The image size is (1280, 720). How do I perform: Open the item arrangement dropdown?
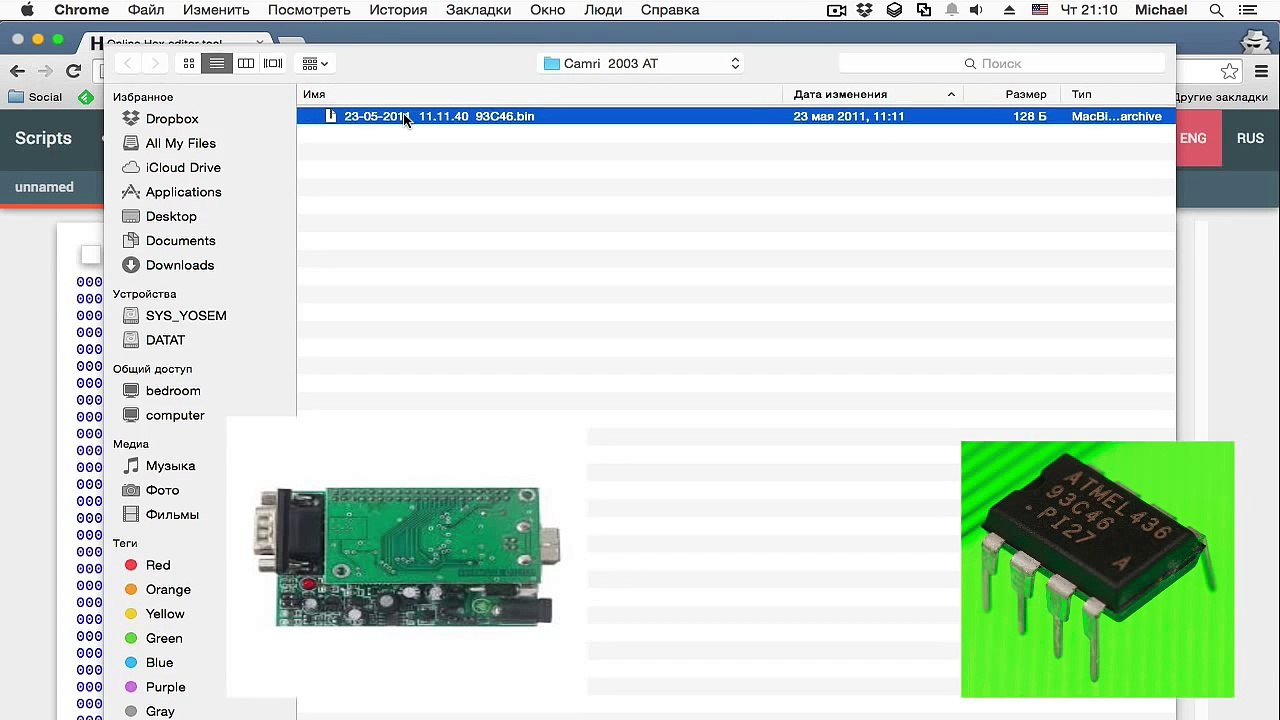click(x=315, y=63)
